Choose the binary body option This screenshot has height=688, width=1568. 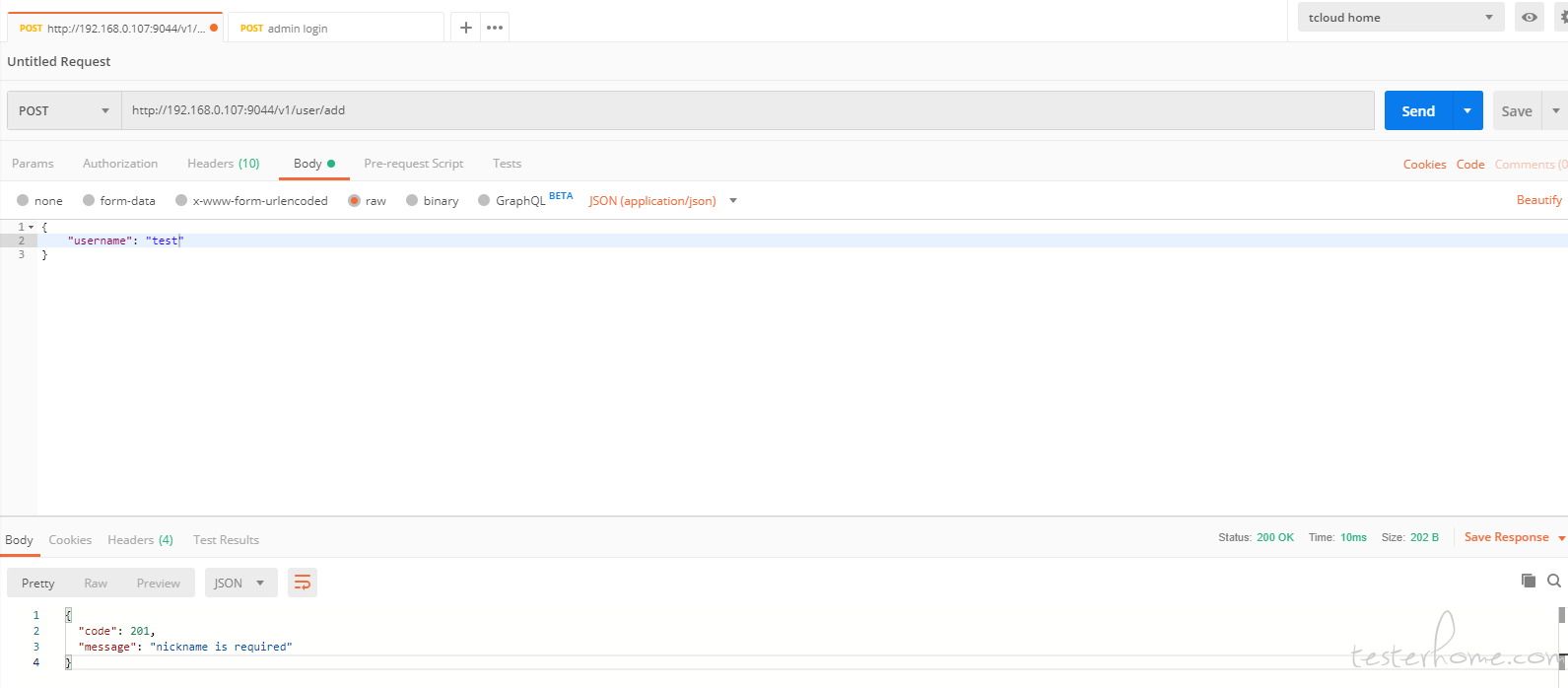pyautogui.click(x=412, y=201)
